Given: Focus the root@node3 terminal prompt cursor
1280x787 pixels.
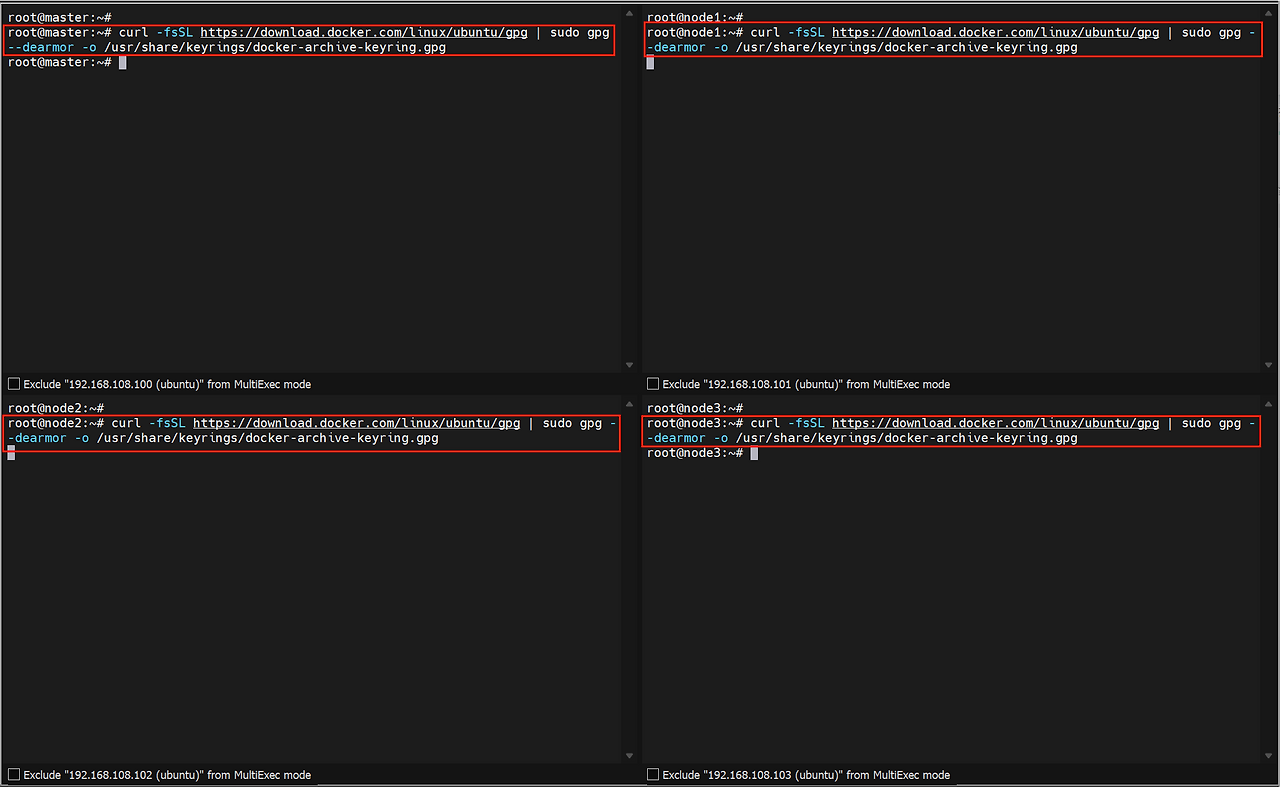Looking at the screenshot, I should point(754,453).
